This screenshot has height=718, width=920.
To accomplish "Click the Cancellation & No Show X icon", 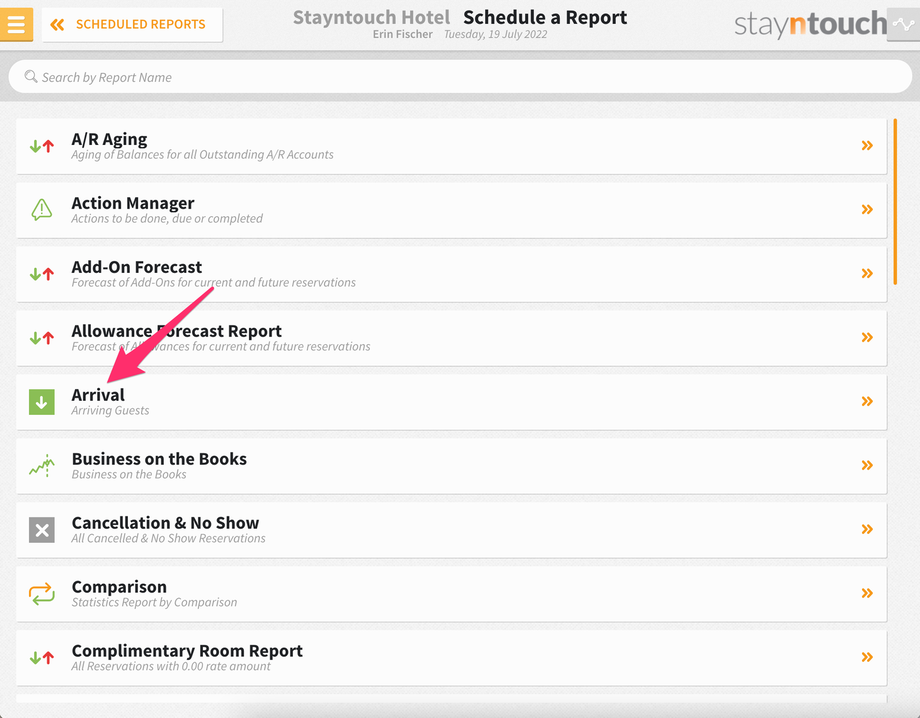I will tap(42, 530).
